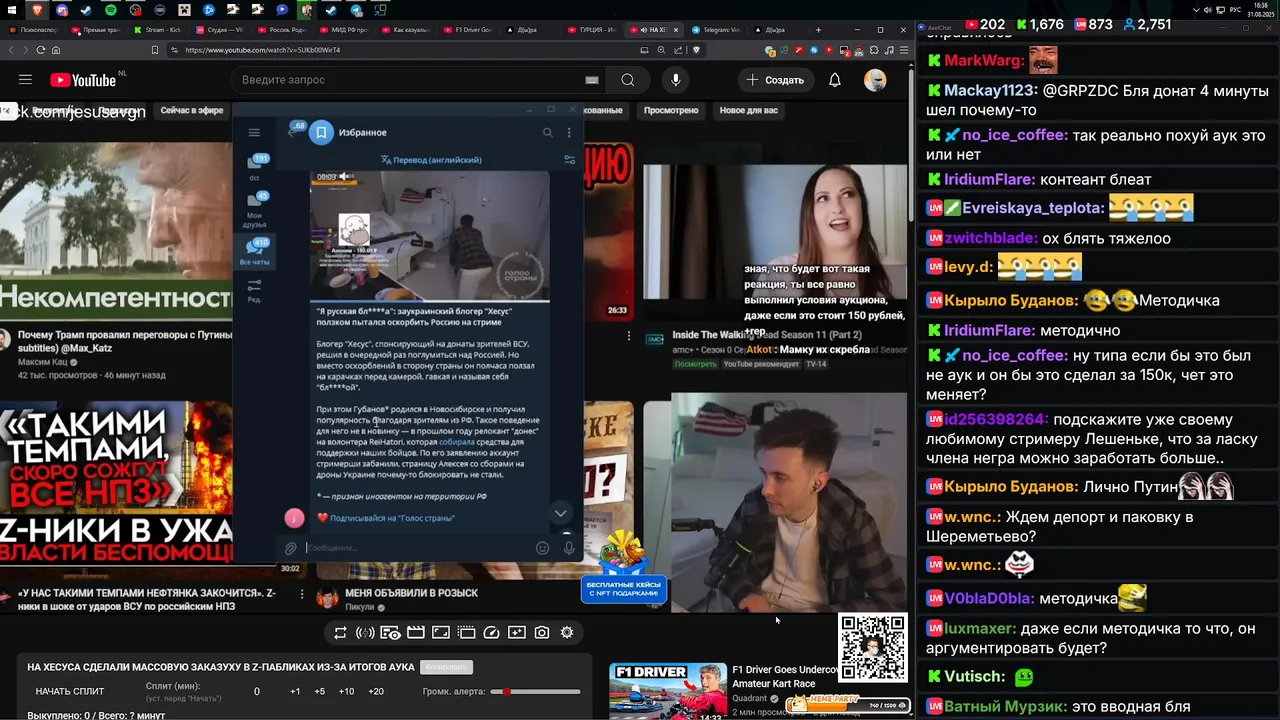Follow 'Подписывайся на "Голос страны"' link
The height and width of the screenshot is (720, 1280).
tap(392, 518)
